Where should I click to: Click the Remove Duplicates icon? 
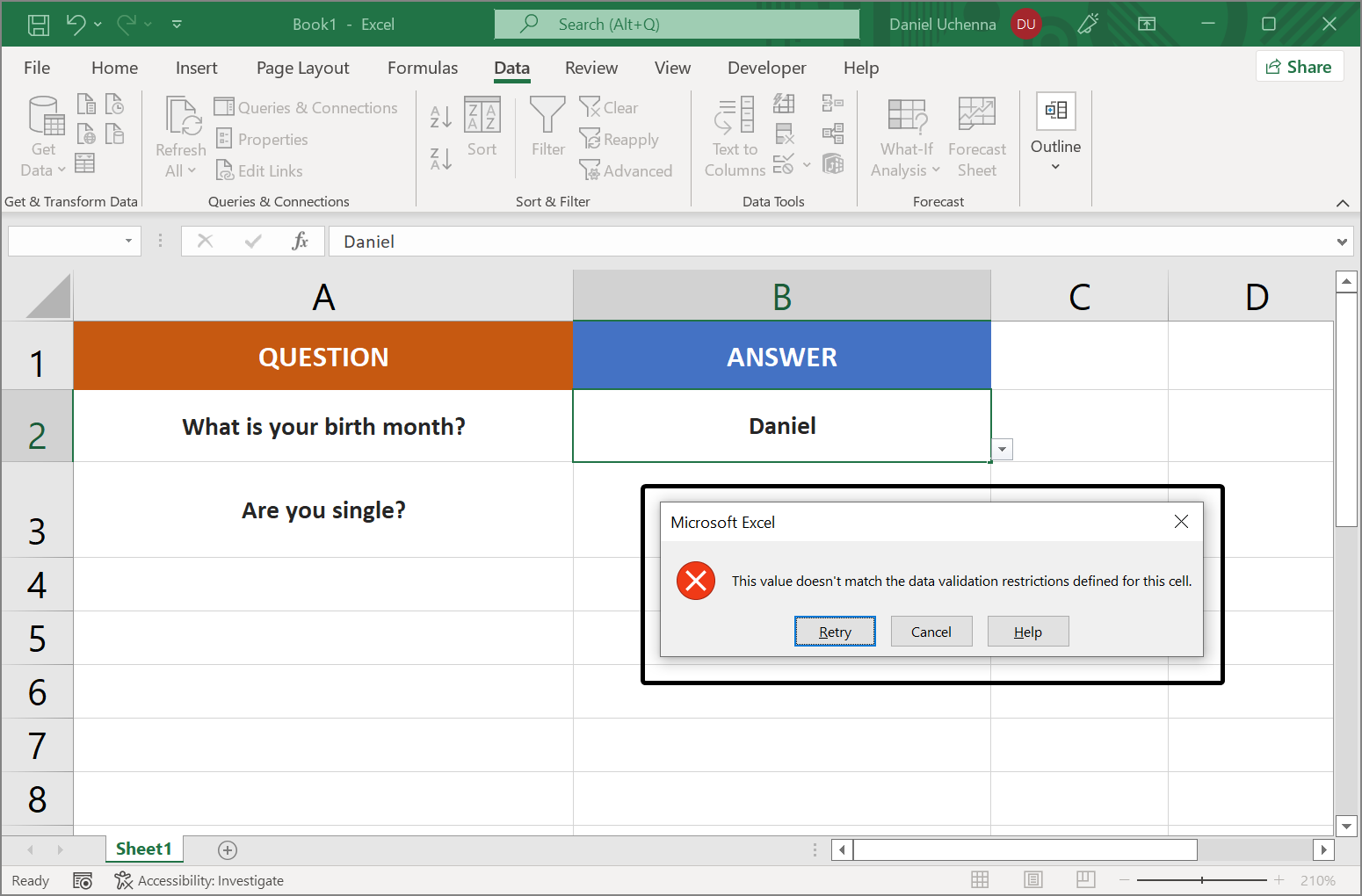tap(785, 134)
